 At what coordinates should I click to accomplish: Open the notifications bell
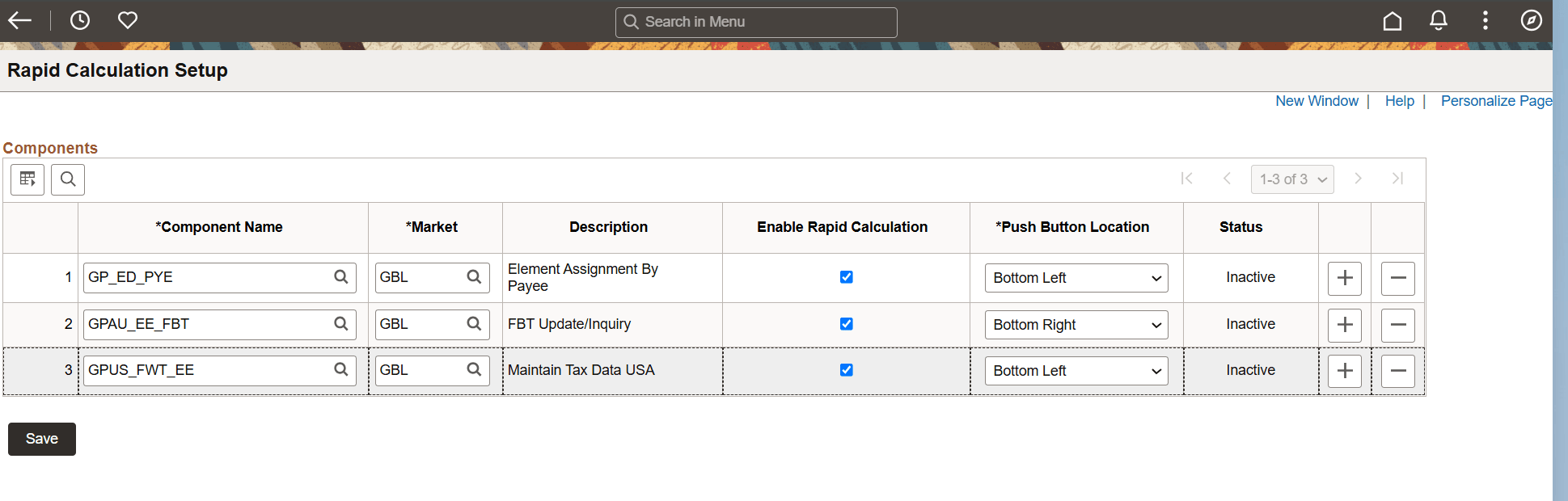coord(1439,20)
